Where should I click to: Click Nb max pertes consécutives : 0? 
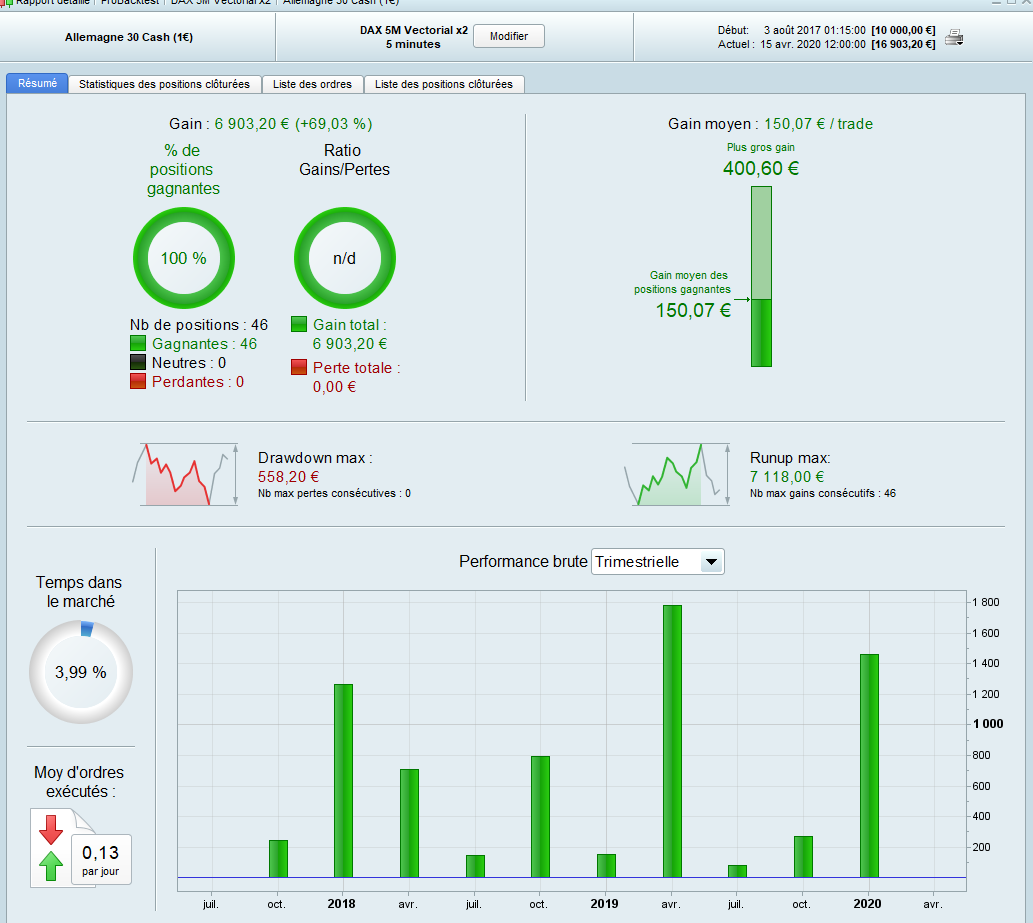pos(334,493)
